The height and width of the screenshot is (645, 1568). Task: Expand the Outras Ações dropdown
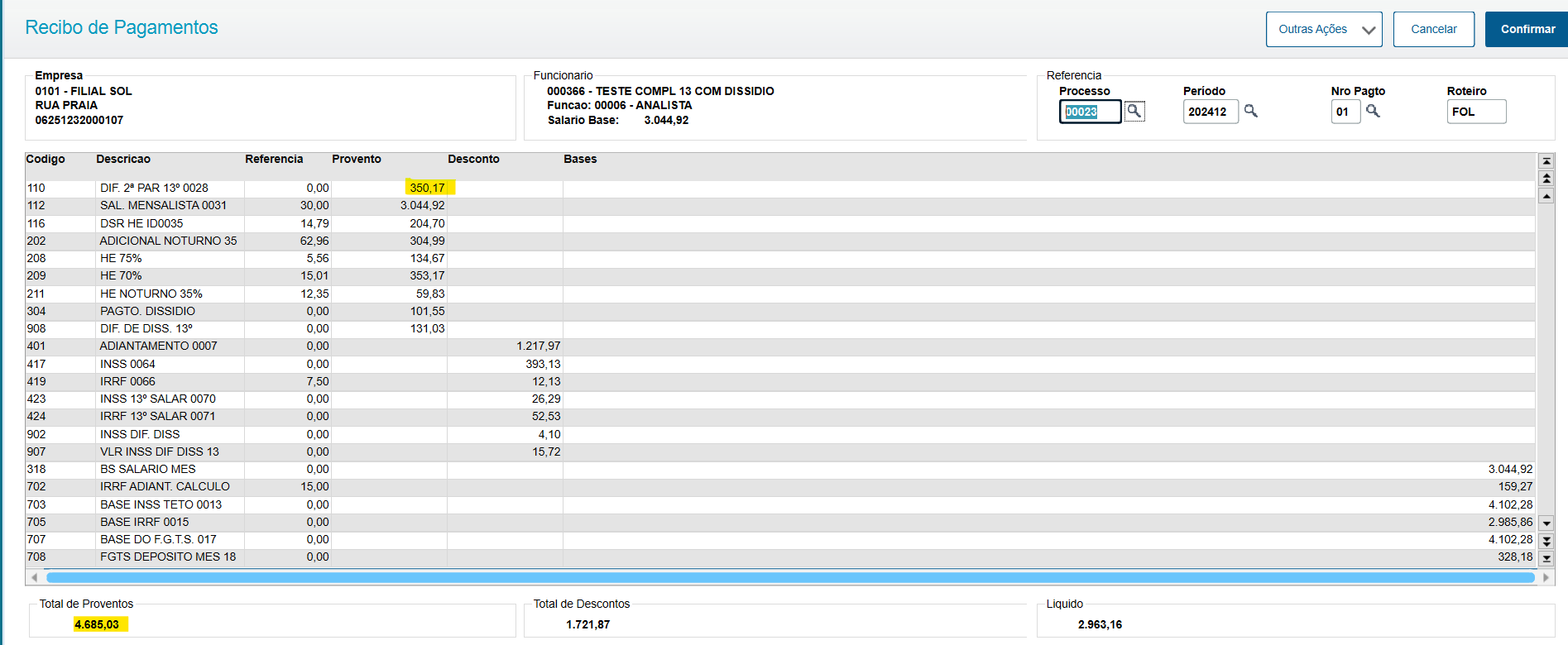pos(1324,29)
